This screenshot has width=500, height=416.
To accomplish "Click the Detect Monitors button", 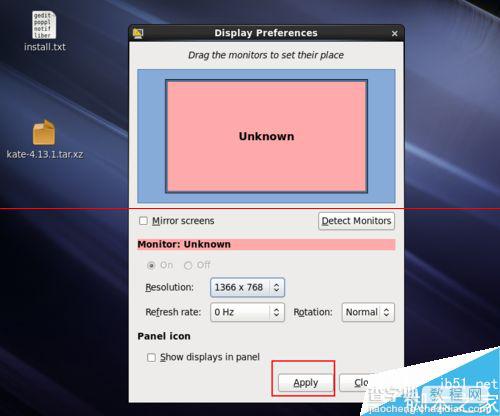I will click(x=356, y=221).
